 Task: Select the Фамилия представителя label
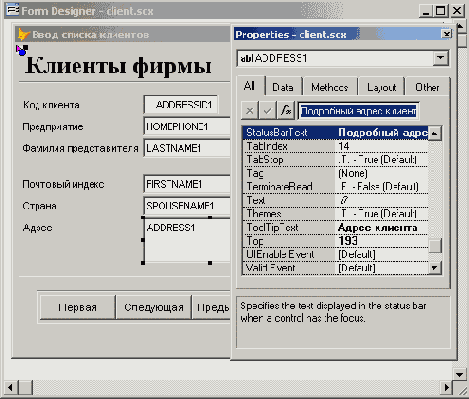coord(80,148)
